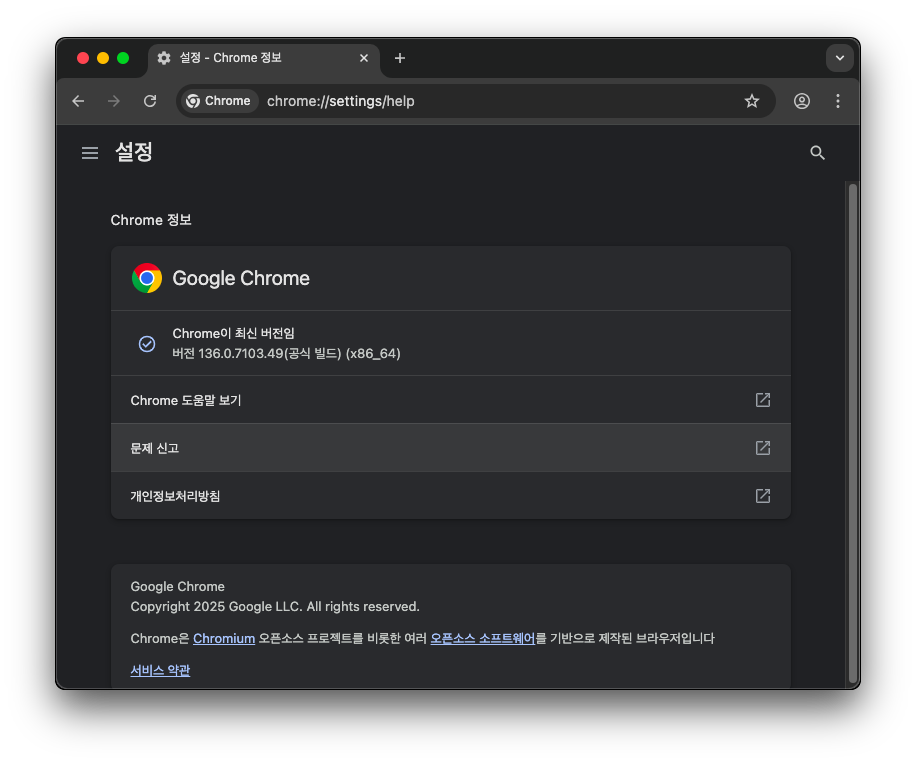Click the vertical page scrollbar

coord(852,432)
